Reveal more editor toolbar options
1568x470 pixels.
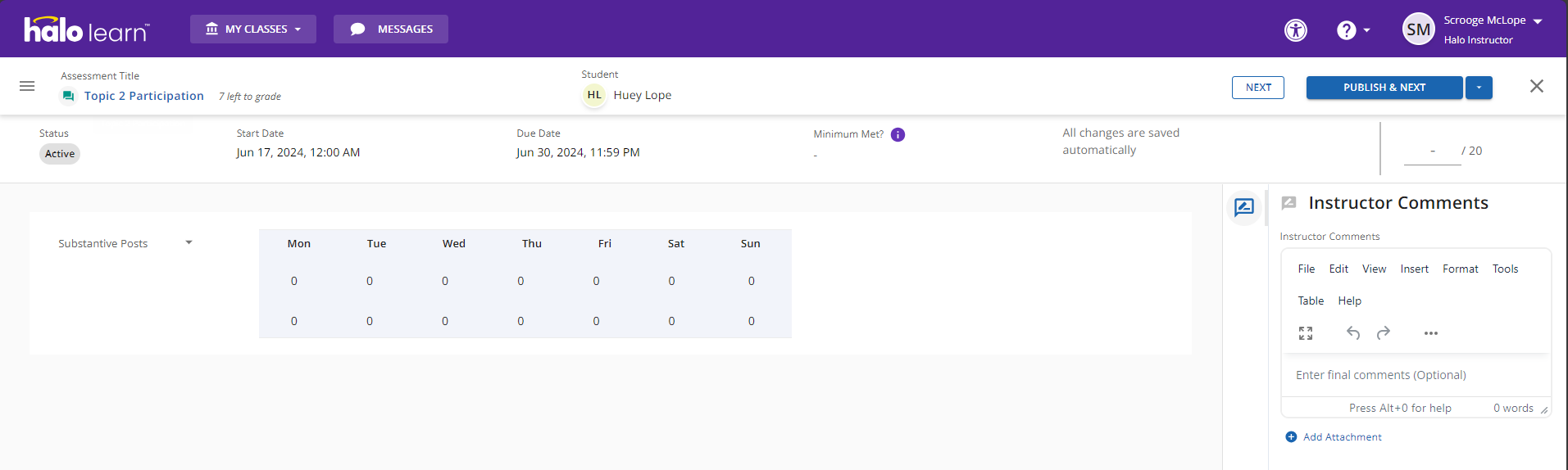(1430, 333)
